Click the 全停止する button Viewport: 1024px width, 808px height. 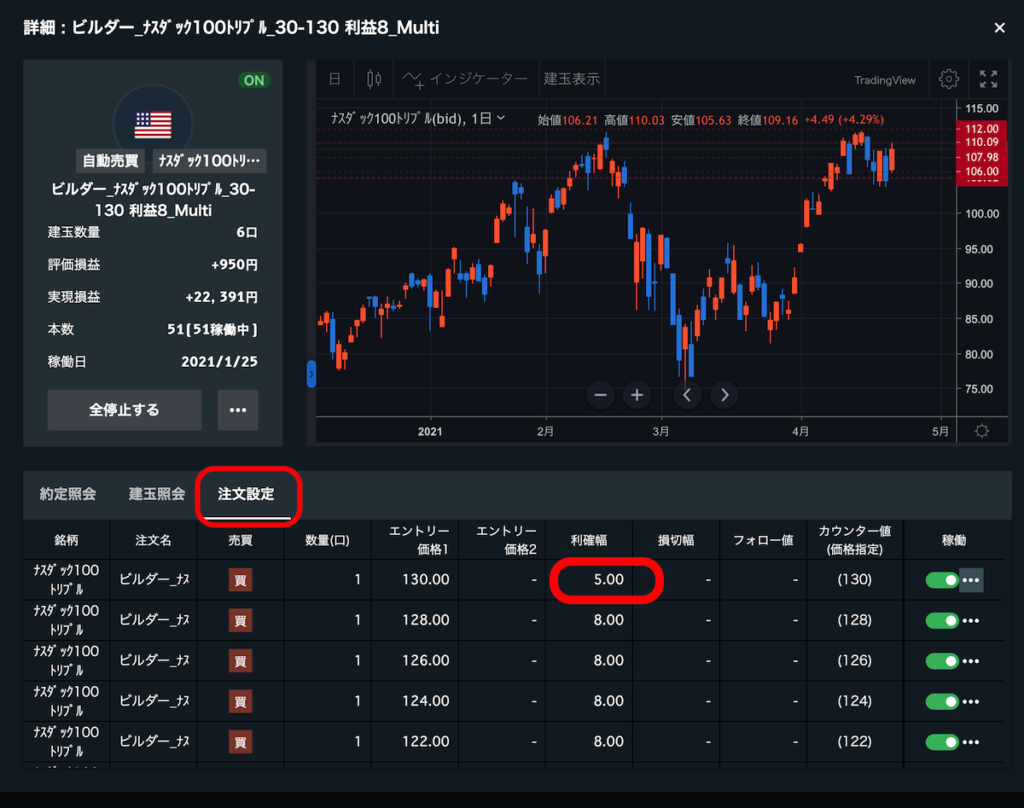pos(124,410)
